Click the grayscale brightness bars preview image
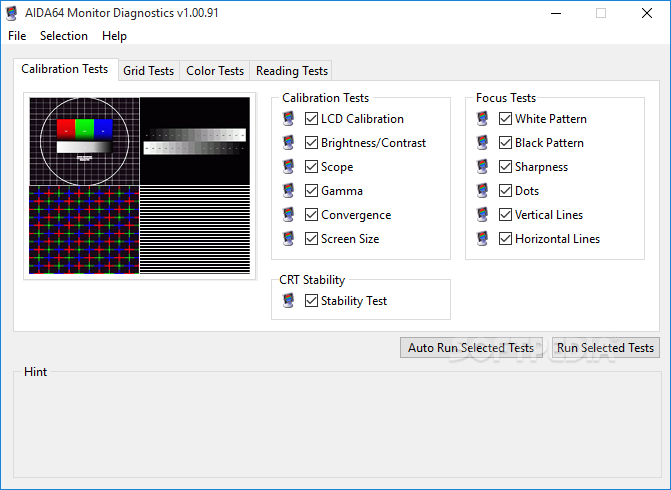 [x=195, y=141]
